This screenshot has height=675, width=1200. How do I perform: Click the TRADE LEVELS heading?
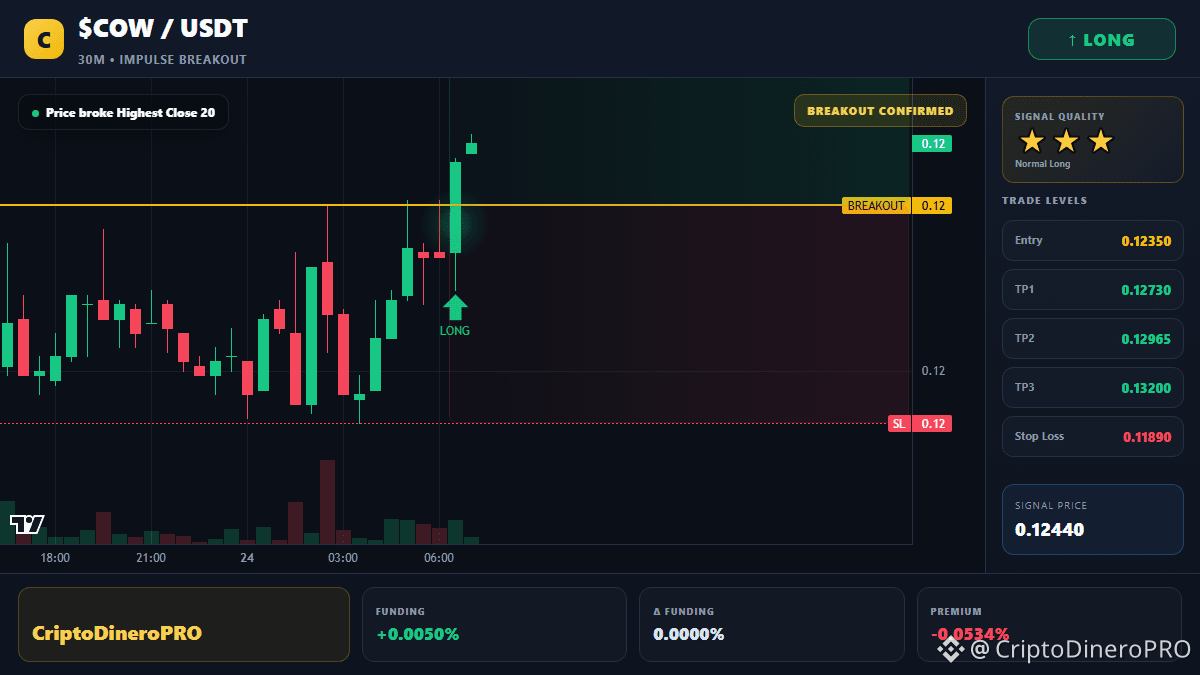[1044, 201]
